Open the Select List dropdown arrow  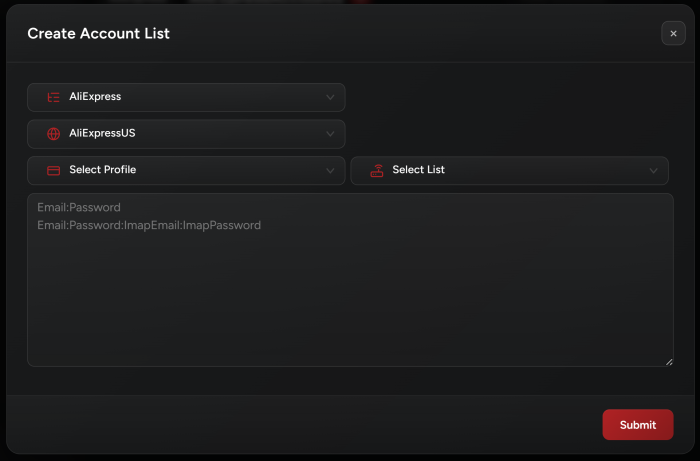(653, 170)
